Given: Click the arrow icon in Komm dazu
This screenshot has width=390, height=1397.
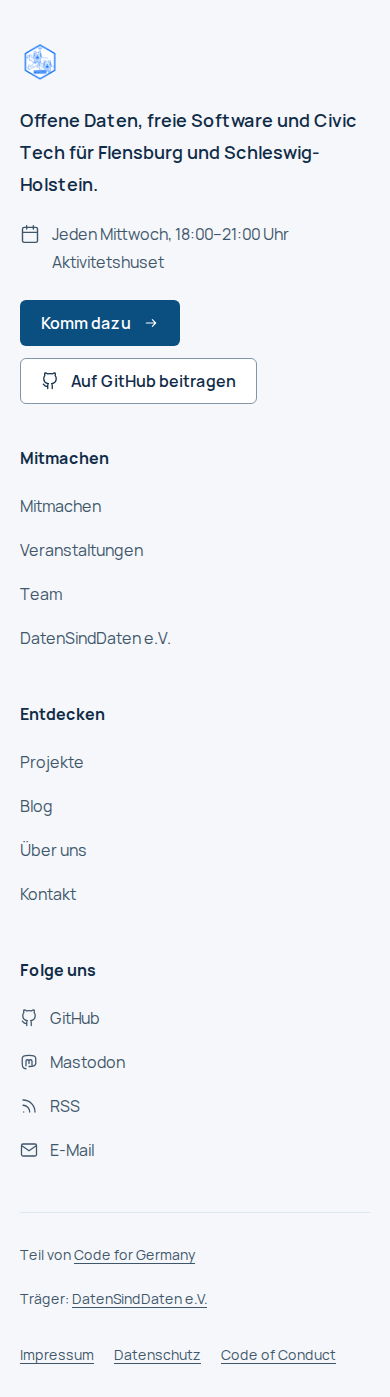Looking at the screenshot, I should point(151,323).
